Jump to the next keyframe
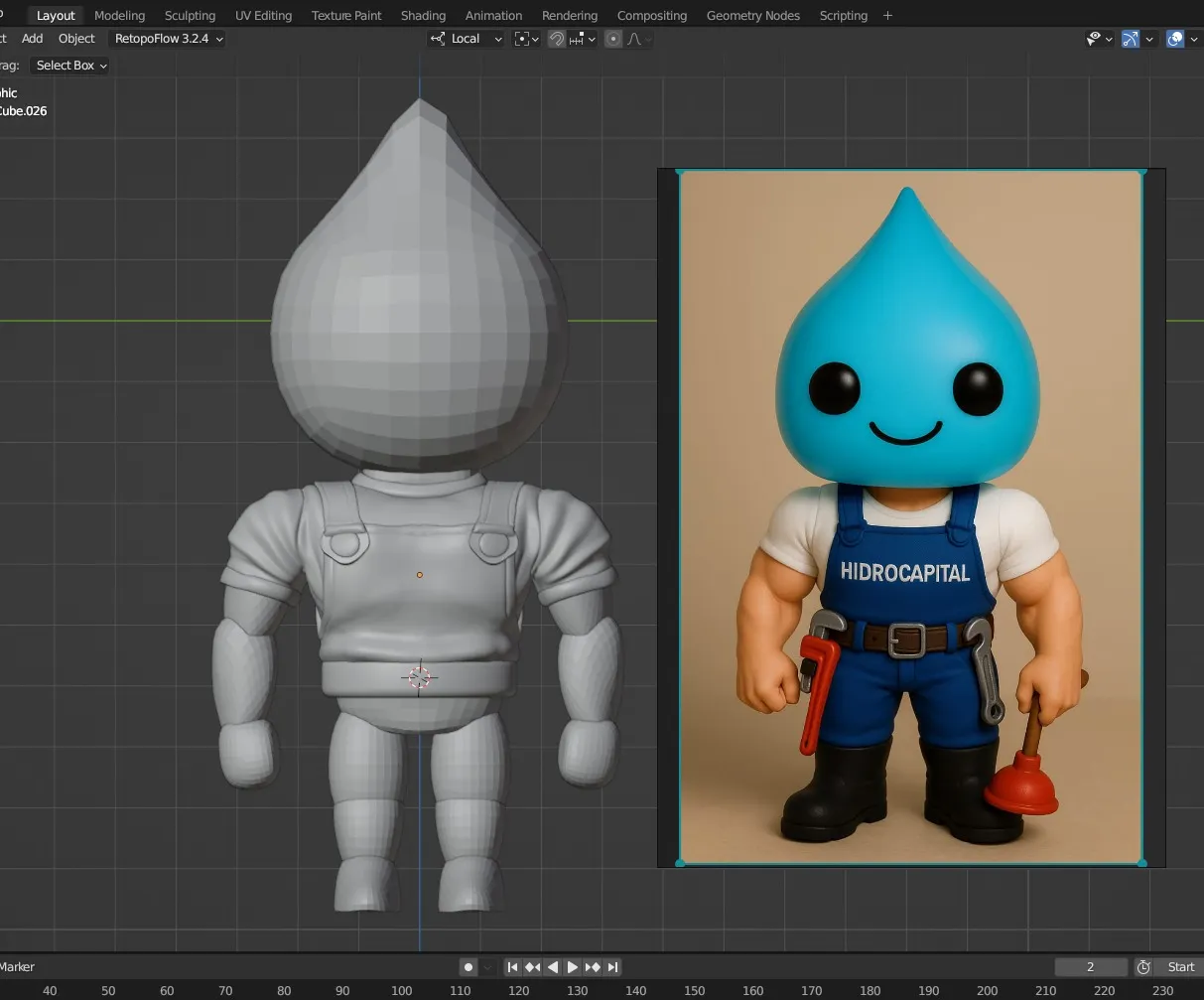This screenshot has width=1204, height=1000. coord(593,967)
